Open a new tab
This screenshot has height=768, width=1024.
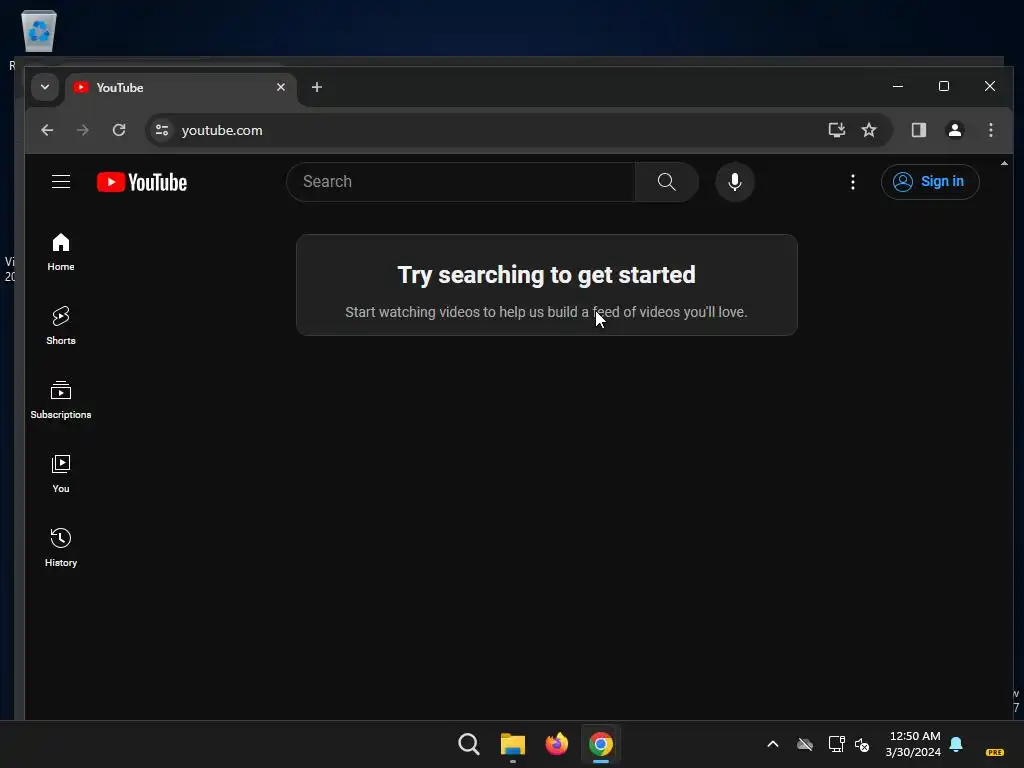[317, 87]
